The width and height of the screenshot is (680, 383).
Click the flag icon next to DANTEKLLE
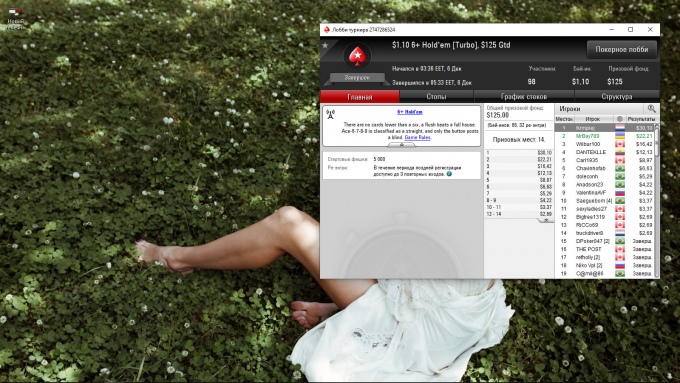click(620, 152)
